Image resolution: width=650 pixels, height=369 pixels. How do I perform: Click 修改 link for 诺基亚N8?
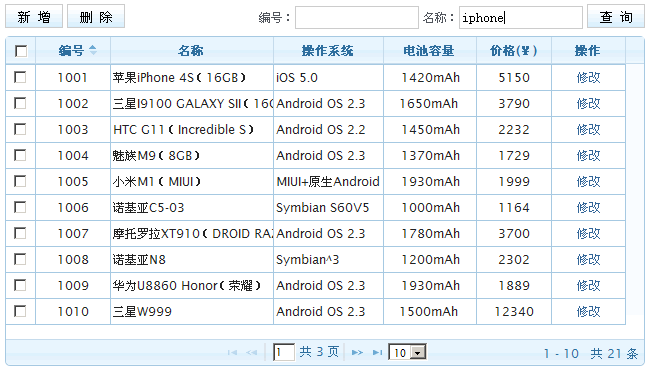588,260
